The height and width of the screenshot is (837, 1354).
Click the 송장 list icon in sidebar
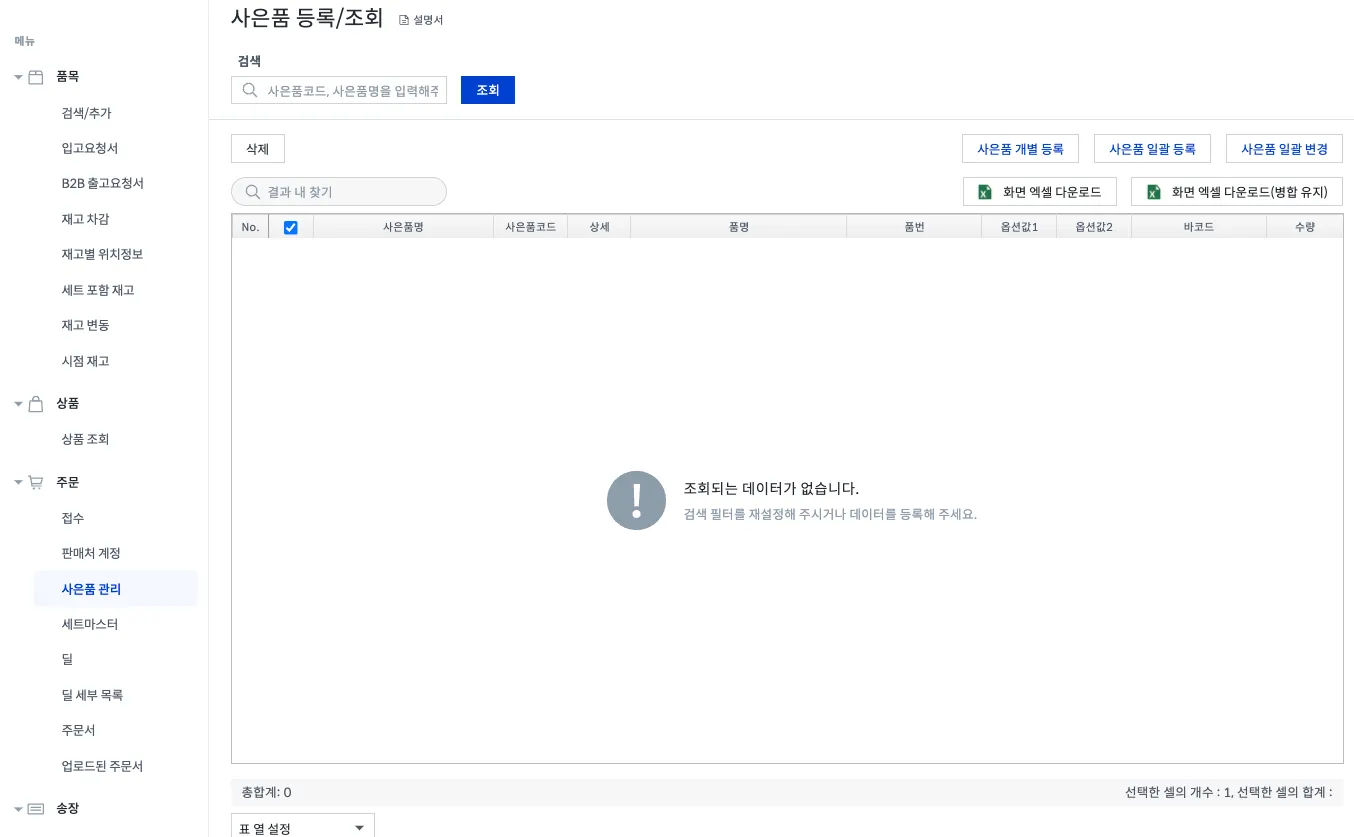[x=36, y=808]
